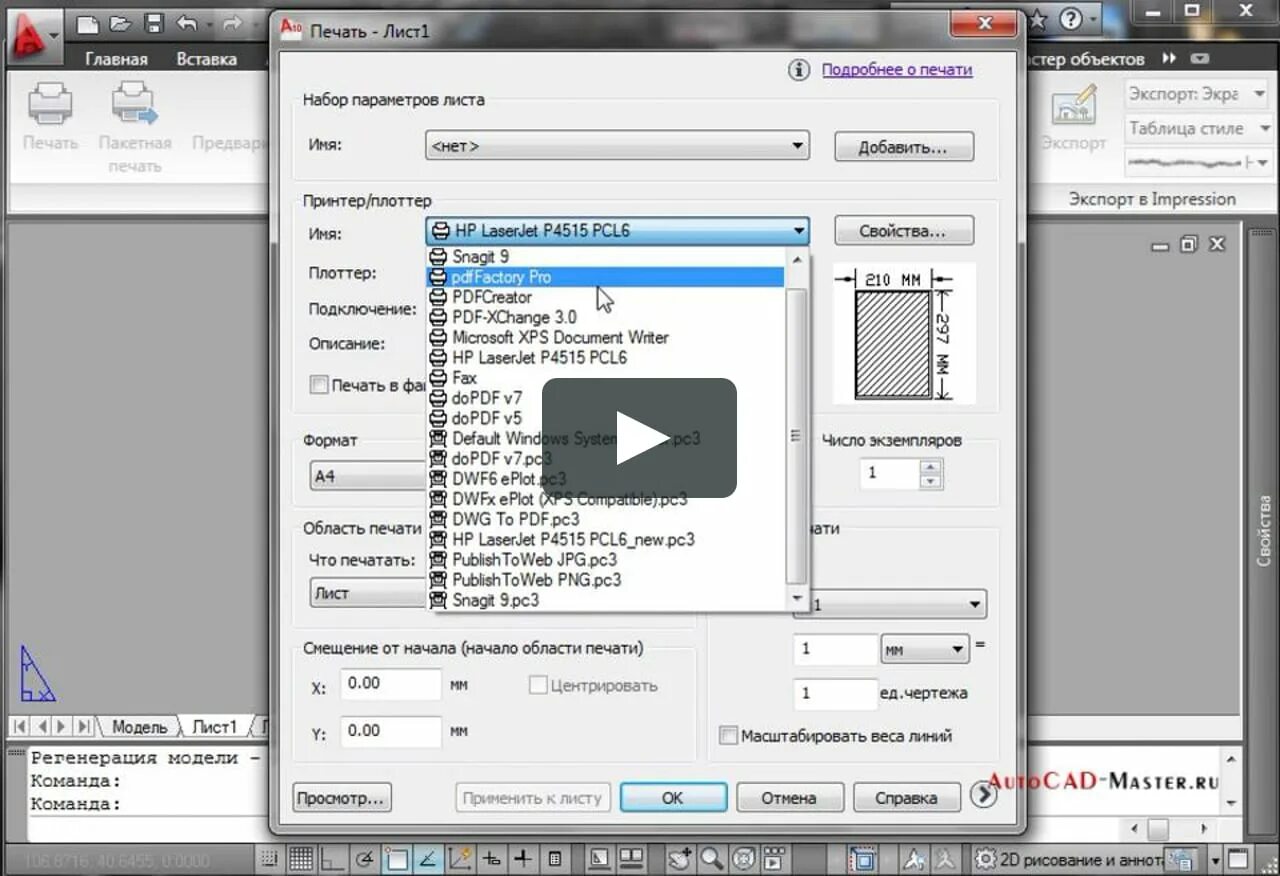Toggle Dynamic Input in the status bar
This screenshot has height=876, width=1280.
[x=493, y=859]
